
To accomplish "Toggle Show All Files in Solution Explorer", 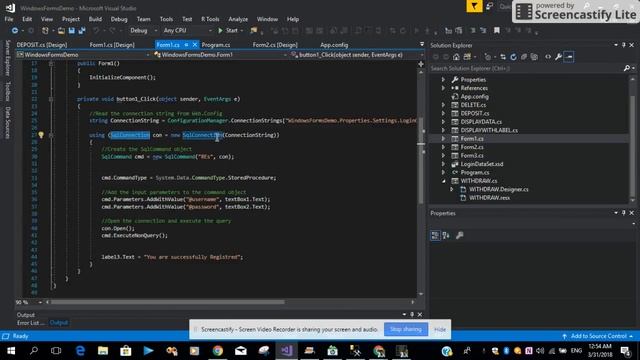I will pos(534,57).
